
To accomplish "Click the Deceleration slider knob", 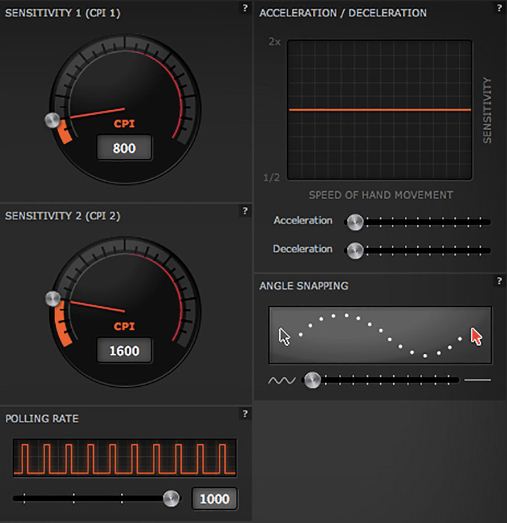I will click(355, 250).
